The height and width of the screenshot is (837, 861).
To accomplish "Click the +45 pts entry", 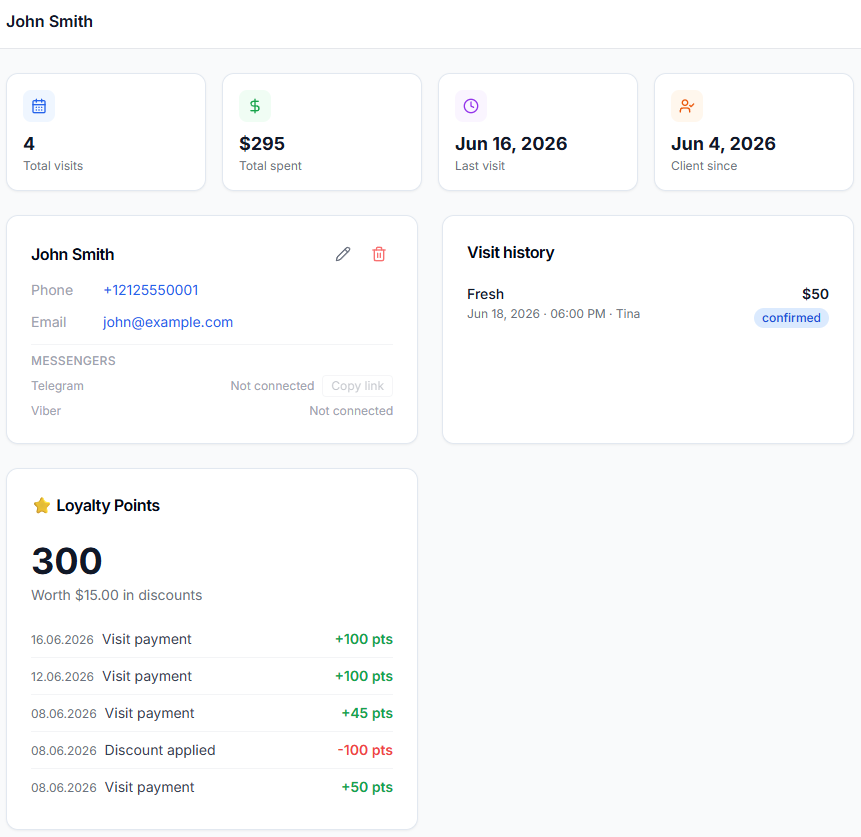I will pyautogui.click(x=367, y=713).
